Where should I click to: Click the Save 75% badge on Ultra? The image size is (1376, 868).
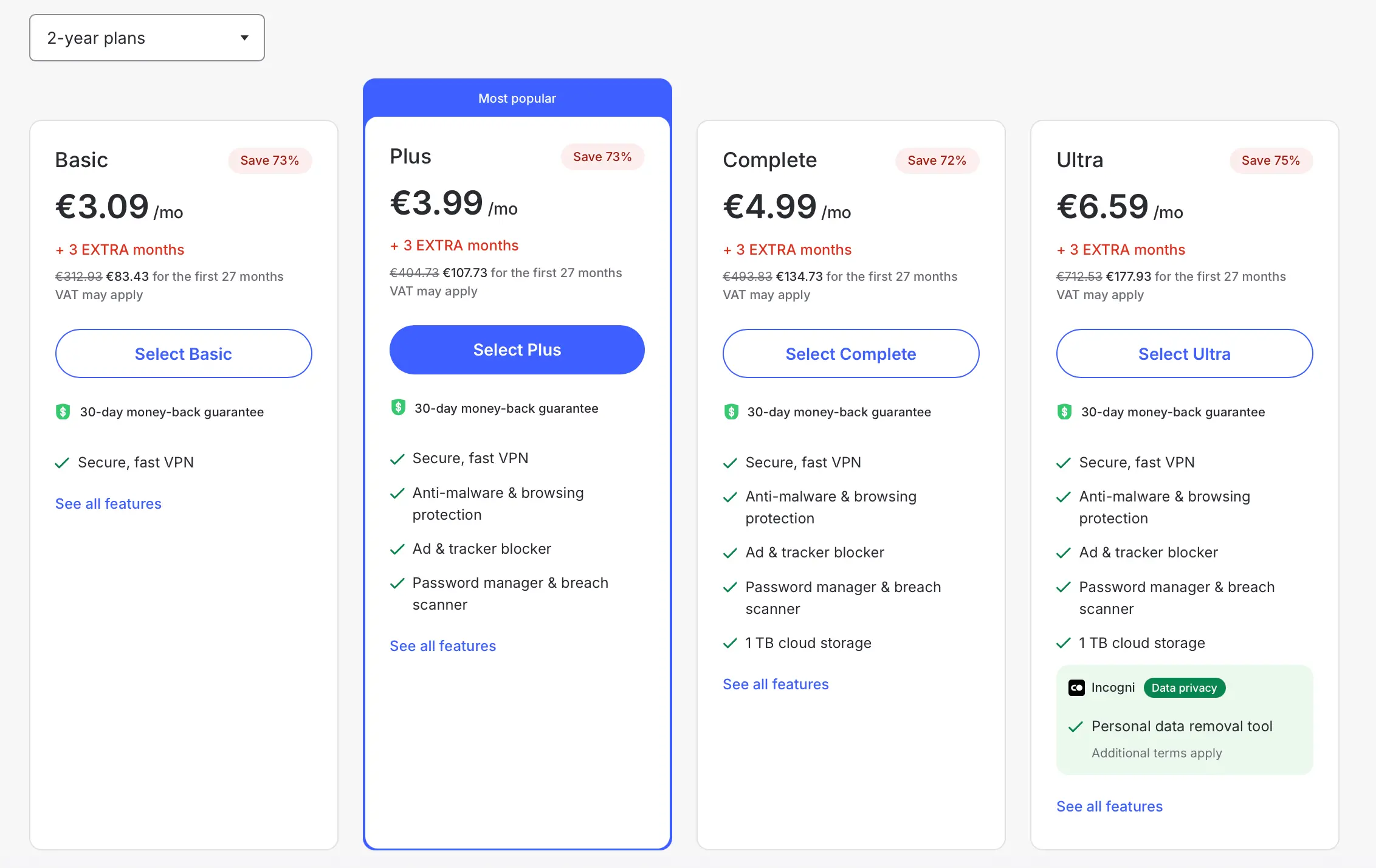point(1271,160)
